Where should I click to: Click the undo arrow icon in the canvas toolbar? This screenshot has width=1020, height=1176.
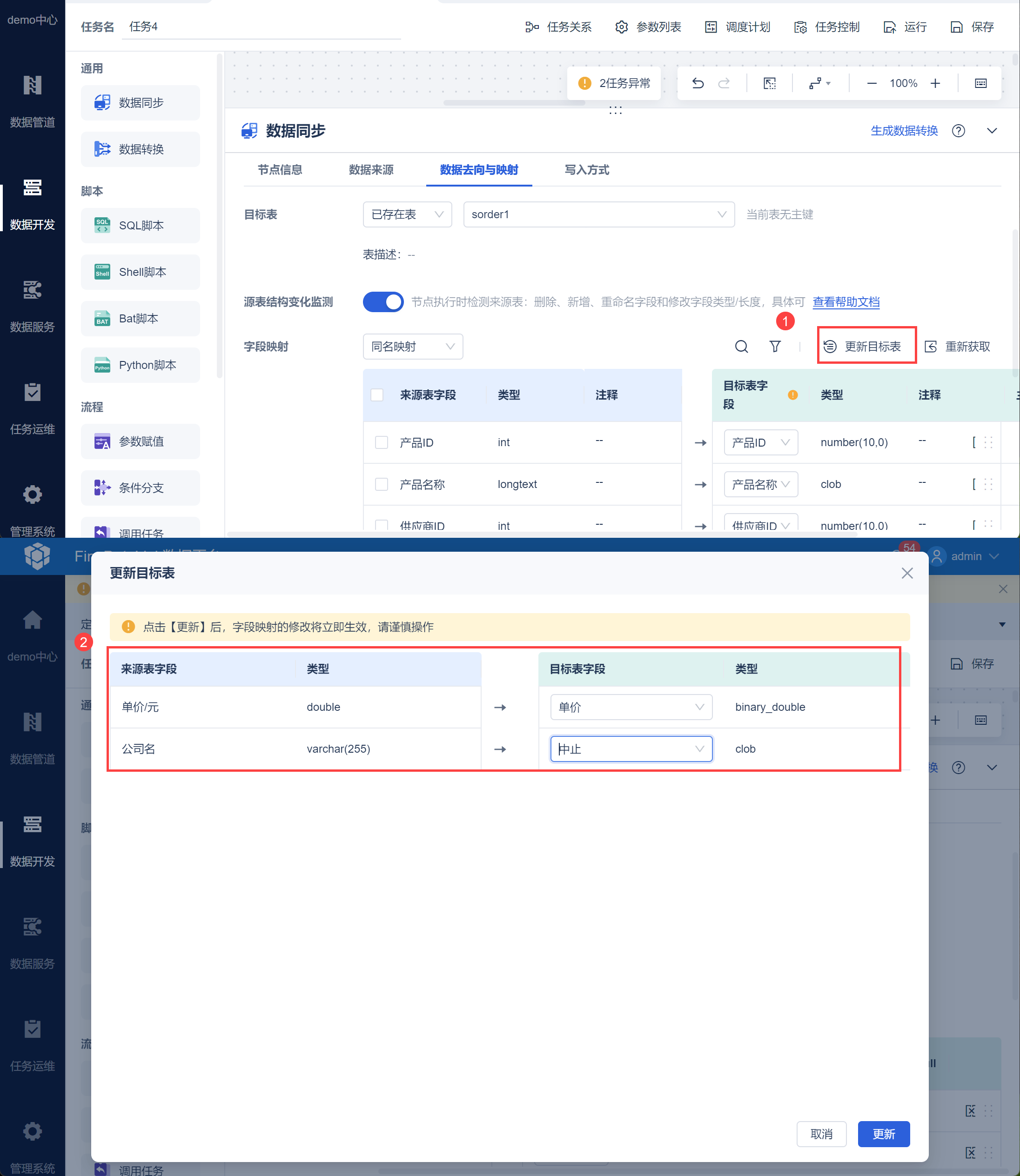[697, 84]
